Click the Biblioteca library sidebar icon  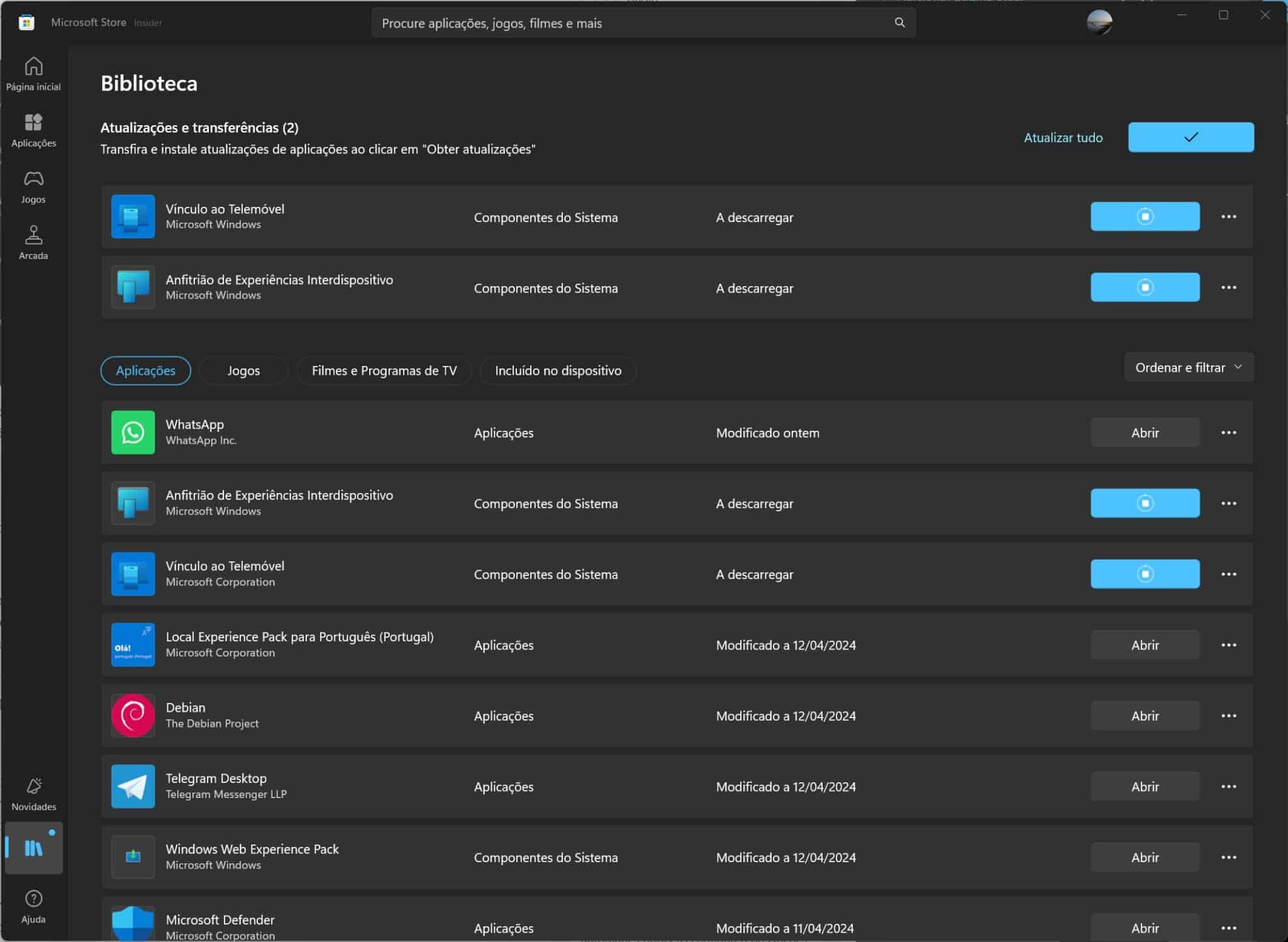[33, 848]
